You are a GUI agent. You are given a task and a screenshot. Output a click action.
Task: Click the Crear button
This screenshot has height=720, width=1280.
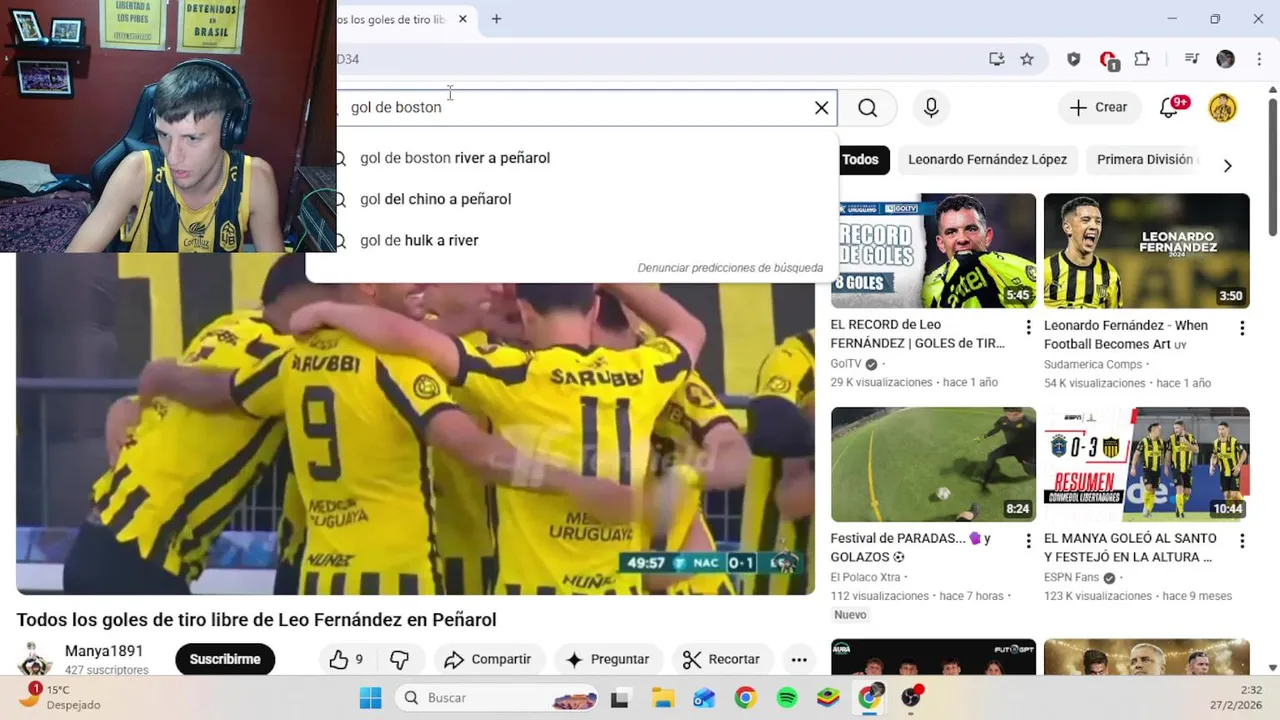1098,108
